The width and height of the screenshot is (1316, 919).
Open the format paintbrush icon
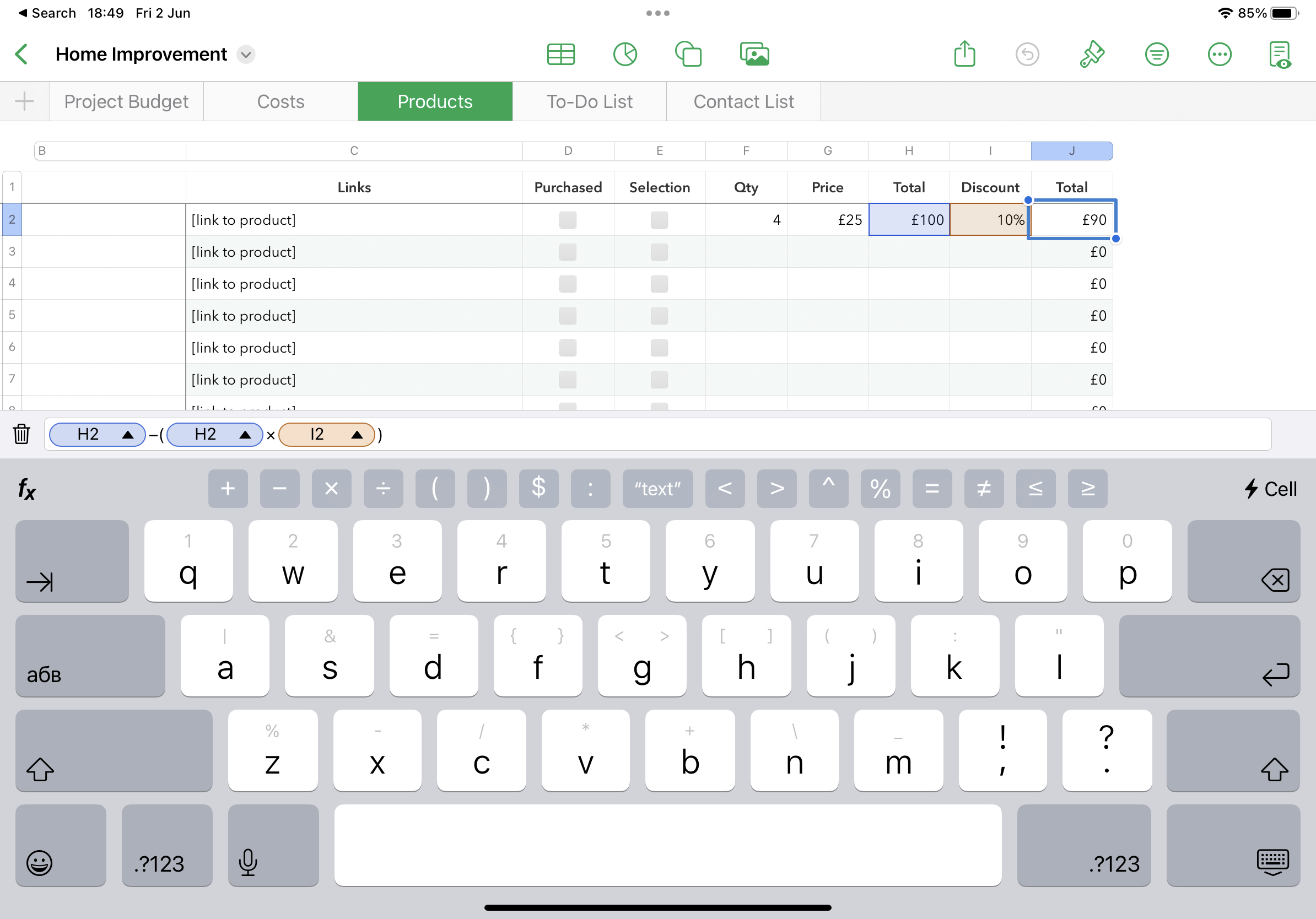pos(1092,55)
